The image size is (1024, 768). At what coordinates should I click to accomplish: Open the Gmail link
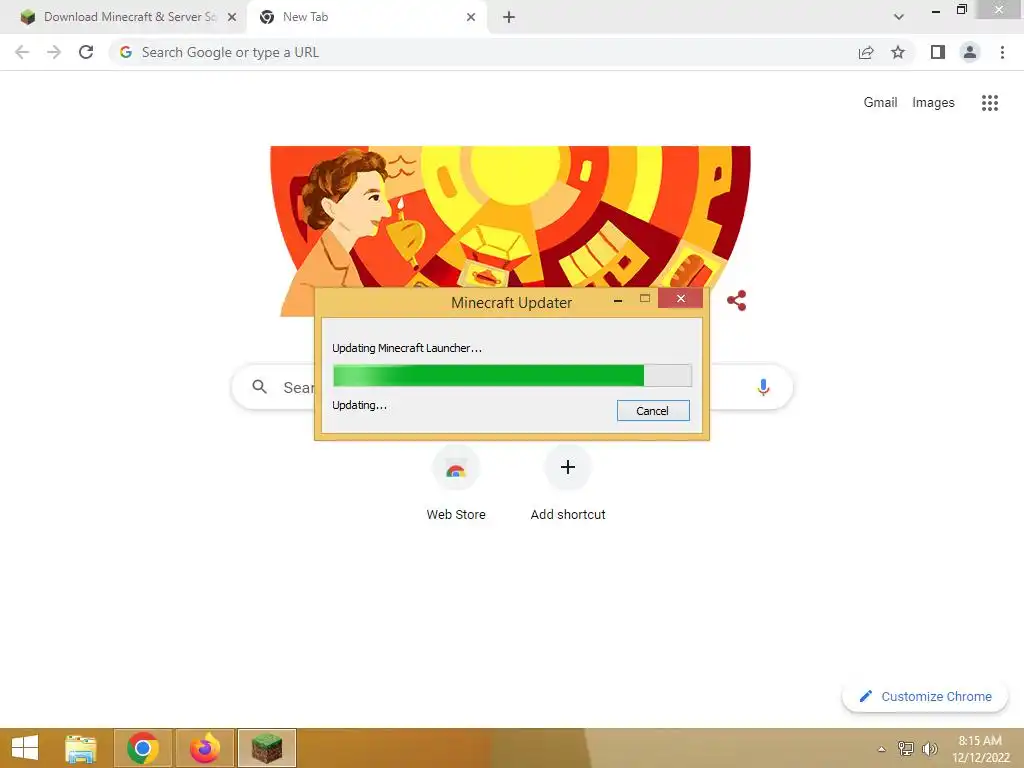(x=880, y=103)
